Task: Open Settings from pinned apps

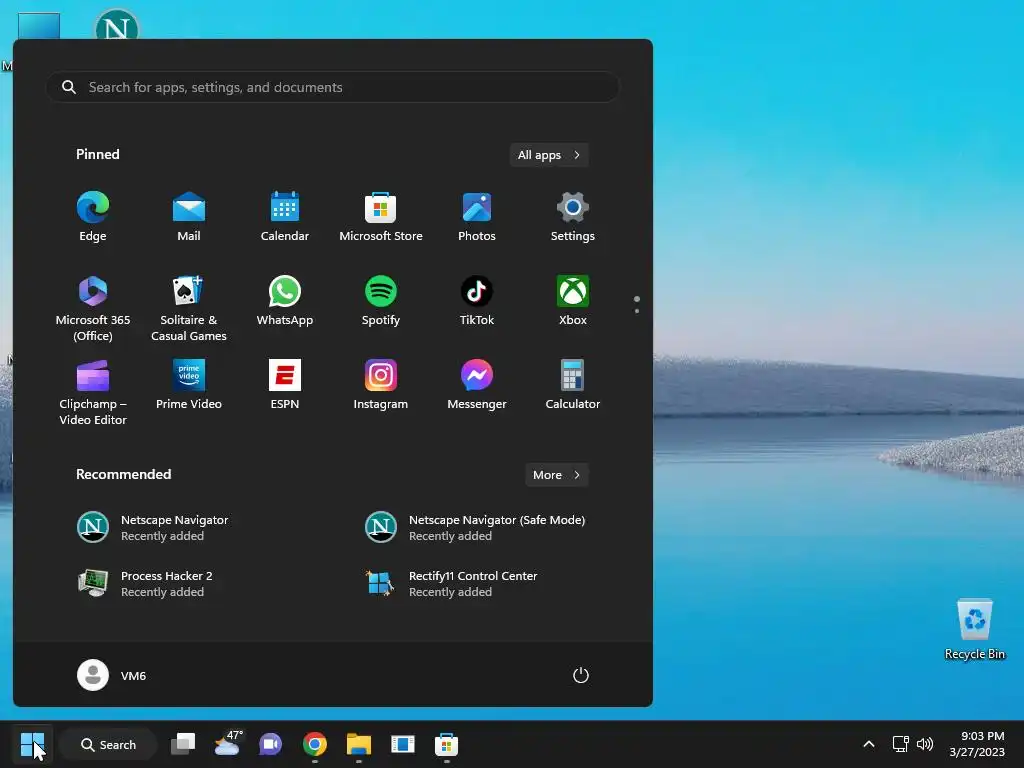Action: [573, 217]
